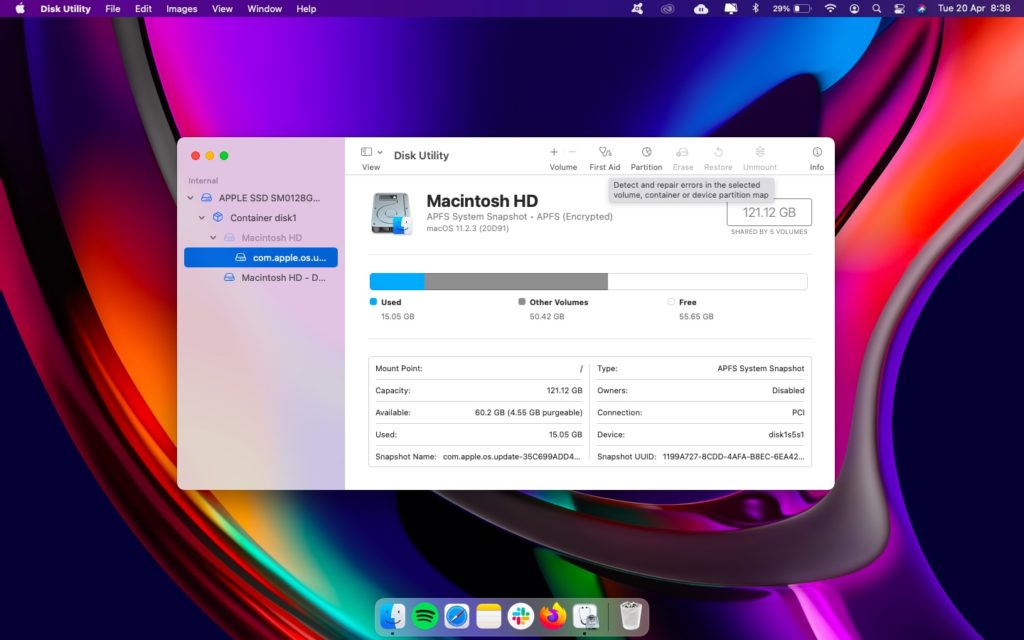Viewport: 1024px width, 640px height.
Task: Collapse the Macintosh HD tree entry
Action: click(x=213, y=237)
